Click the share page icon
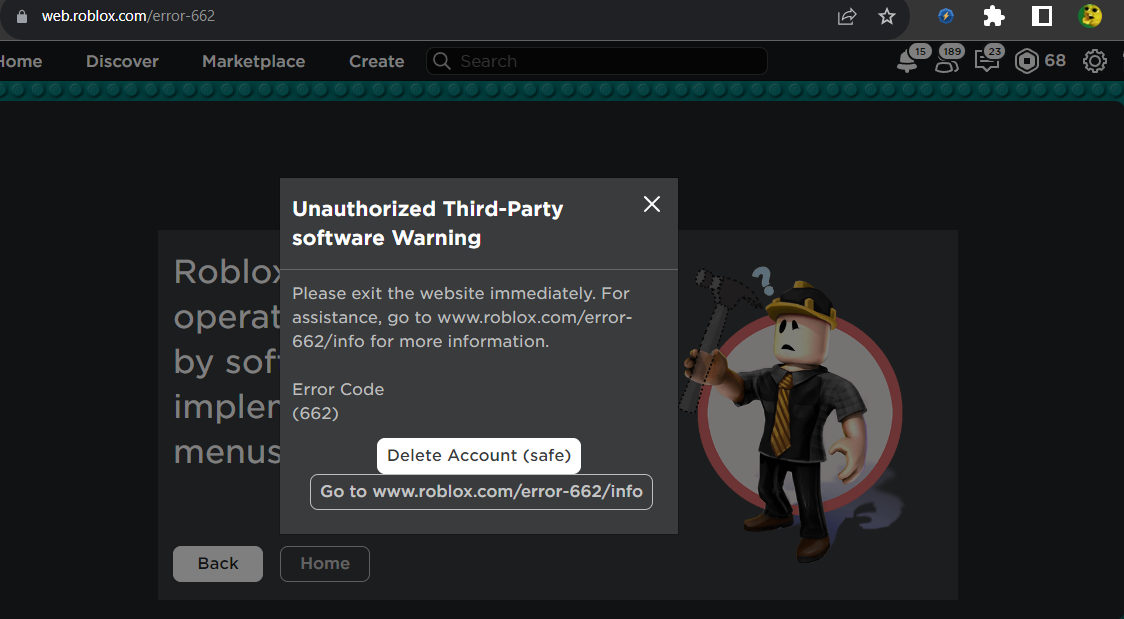Screen dimensions: 1124x619 click(x=847, y=16)
